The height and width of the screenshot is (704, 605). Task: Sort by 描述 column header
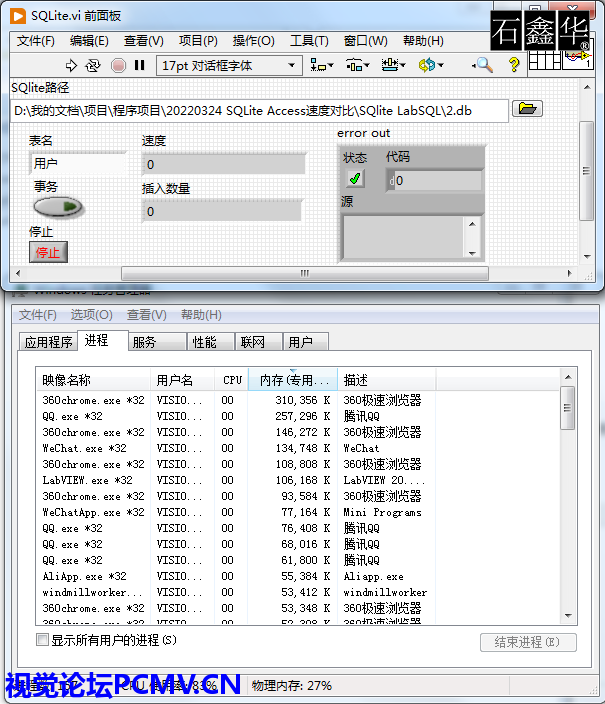tap(386, 380)
